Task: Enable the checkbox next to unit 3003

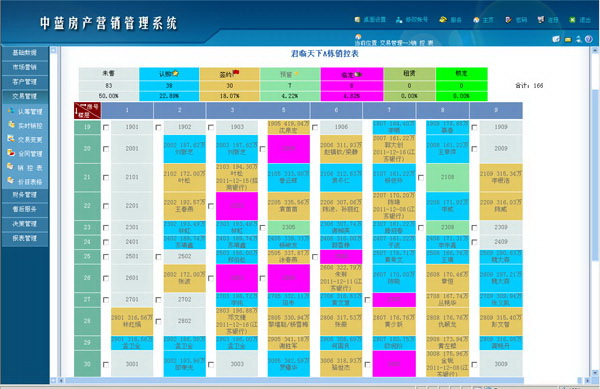Action: [x=211, y=365]
